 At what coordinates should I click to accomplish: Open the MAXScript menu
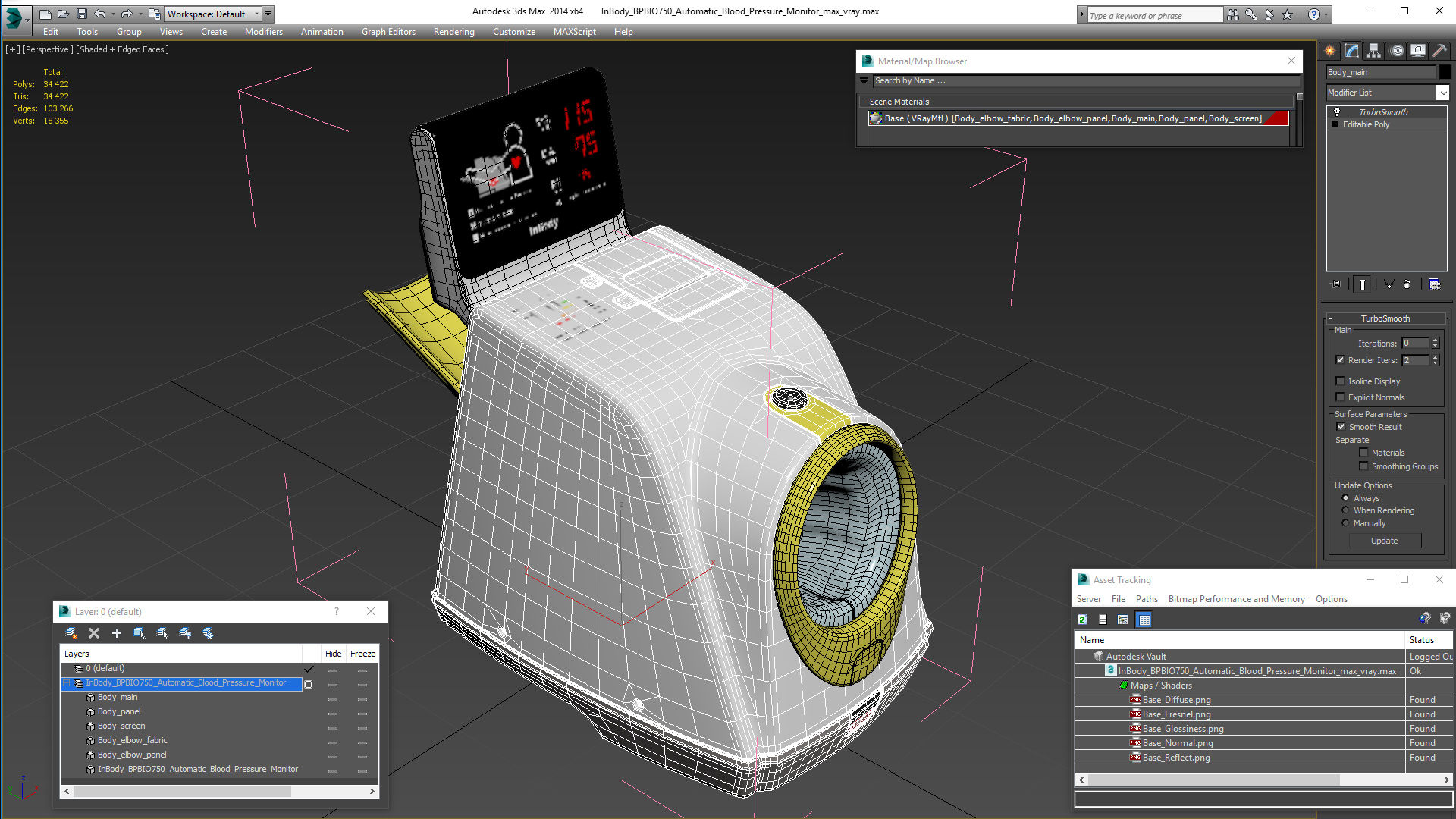click(x=574, y=32)
